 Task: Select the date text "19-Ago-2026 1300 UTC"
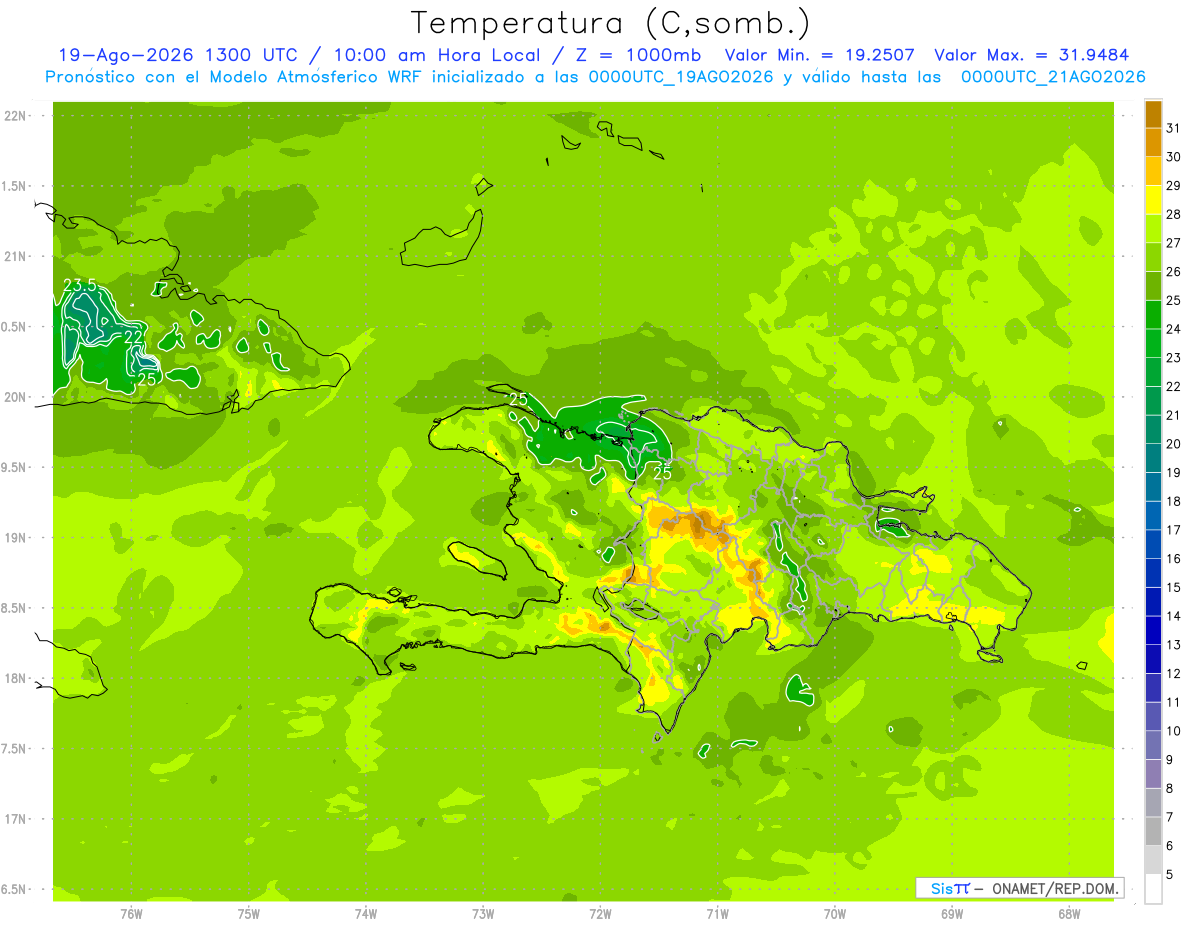[x=177, y=55]
